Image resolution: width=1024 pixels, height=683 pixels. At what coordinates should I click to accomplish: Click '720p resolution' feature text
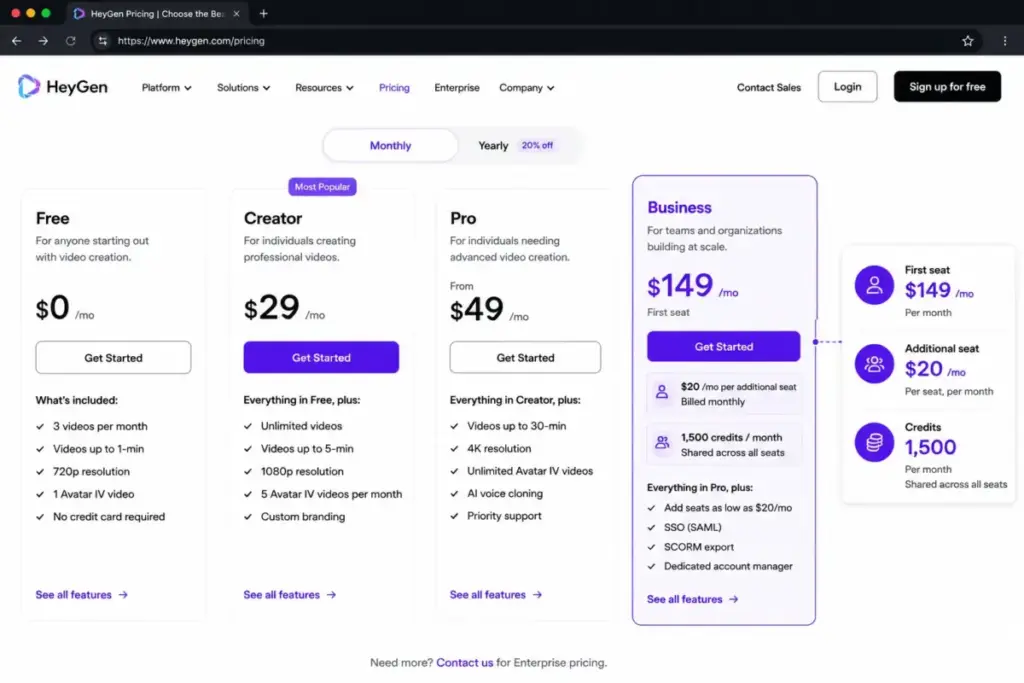[91, 471]
